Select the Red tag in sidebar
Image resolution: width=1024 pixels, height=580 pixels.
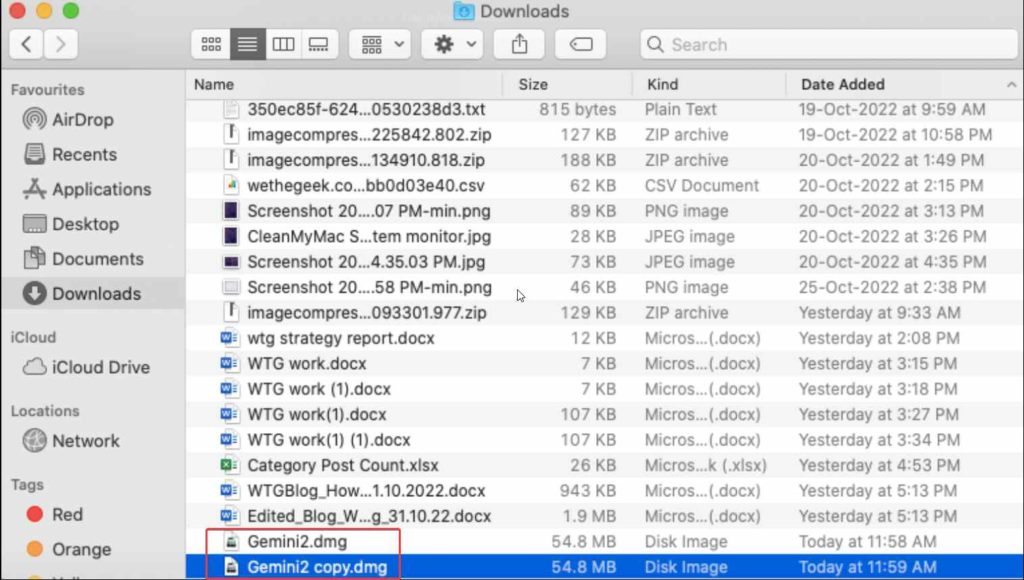coord(67,514)
